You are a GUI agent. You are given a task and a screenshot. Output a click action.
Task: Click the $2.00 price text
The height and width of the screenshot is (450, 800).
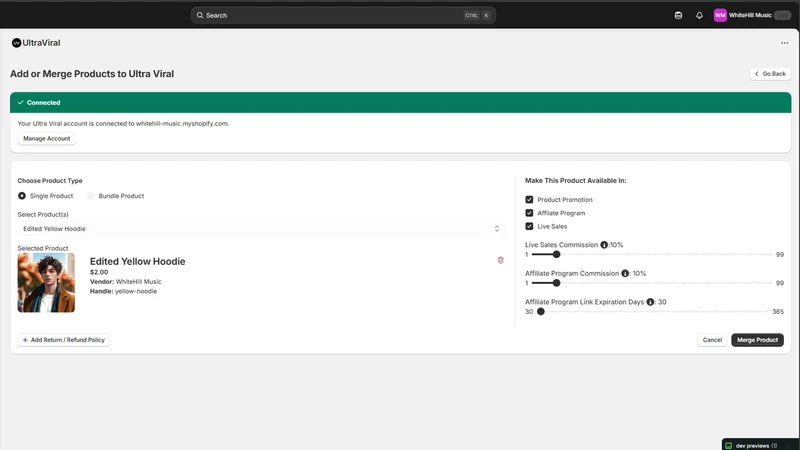pyautogui.click(x=99, y=272)
